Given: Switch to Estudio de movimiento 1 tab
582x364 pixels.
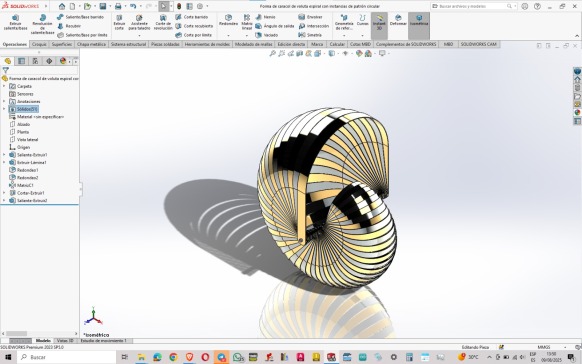Looking at the screenshot, I should point(103,340).
